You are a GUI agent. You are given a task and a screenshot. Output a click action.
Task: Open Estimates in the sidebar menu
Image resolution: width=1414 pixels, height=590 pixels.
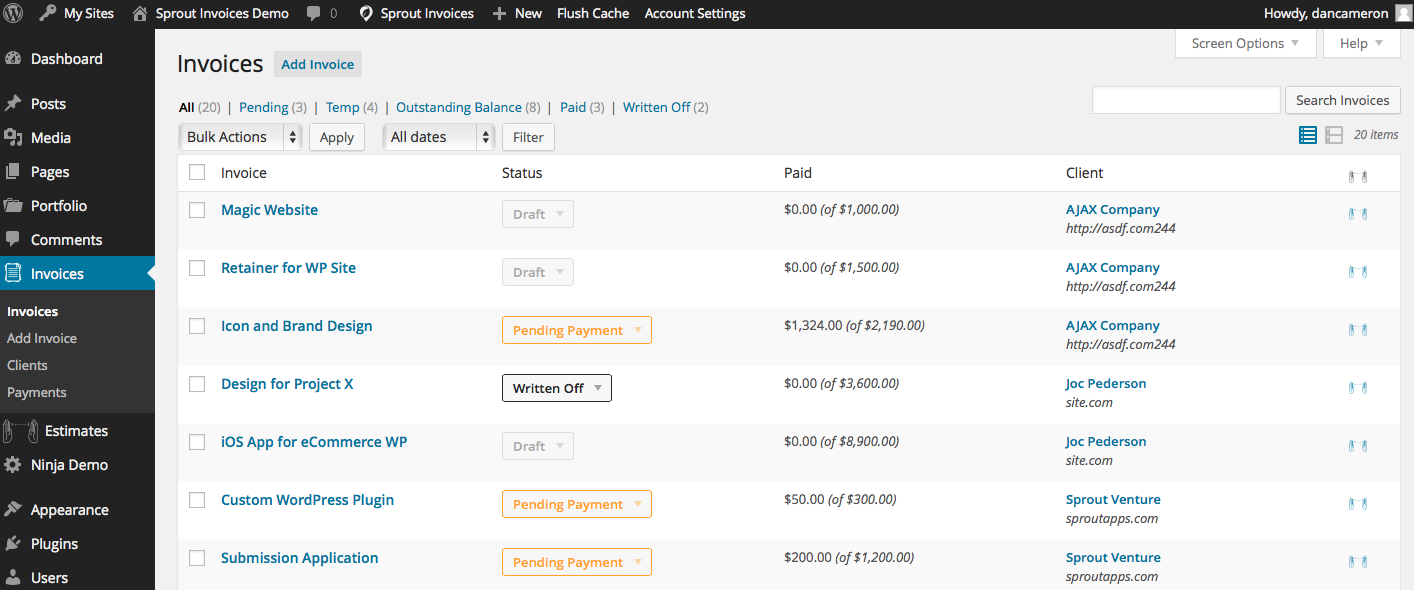[x=76, y=431]
